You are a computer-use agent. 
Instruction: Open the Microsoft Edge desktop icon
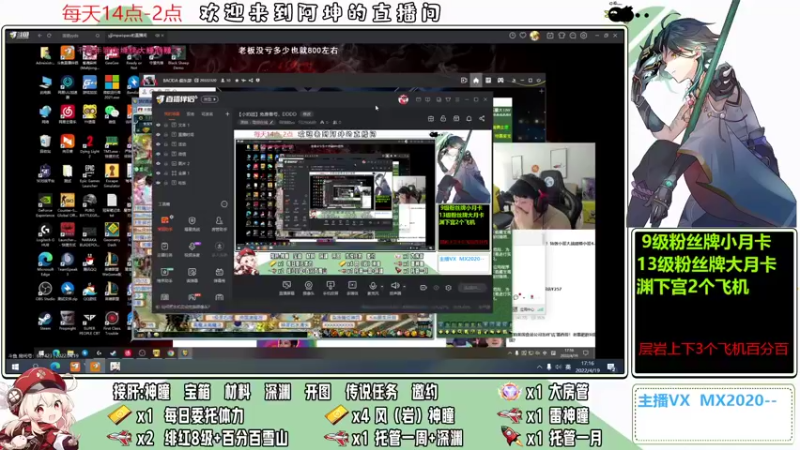45,262
